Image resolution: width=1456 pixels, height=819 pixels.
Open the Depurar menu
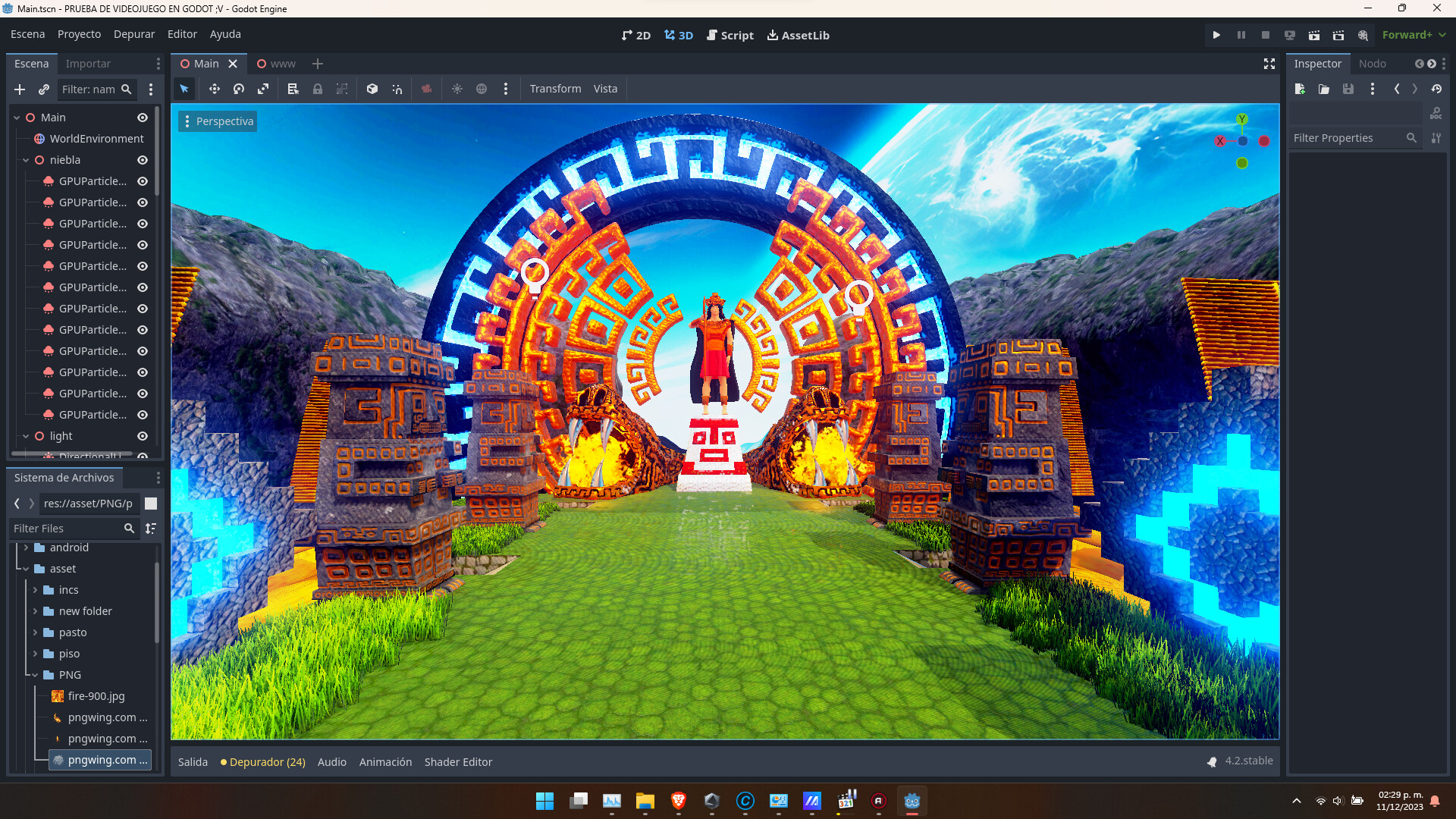133,34
